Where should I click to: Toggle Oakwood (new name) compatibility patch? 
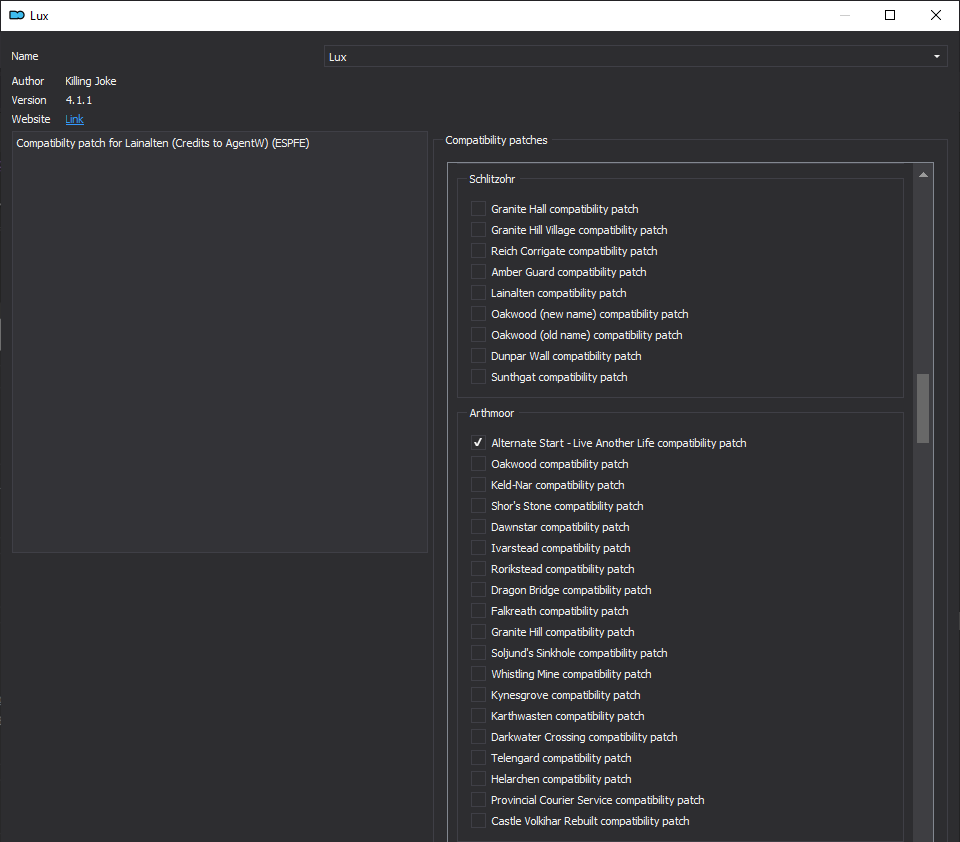coord(478,314)
